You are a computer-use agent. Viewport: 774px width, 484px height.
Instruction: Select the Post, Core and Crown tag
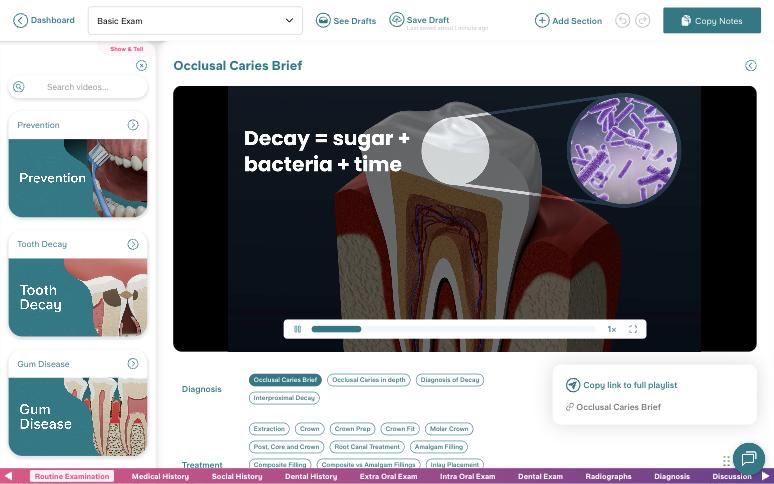[286, 447]
